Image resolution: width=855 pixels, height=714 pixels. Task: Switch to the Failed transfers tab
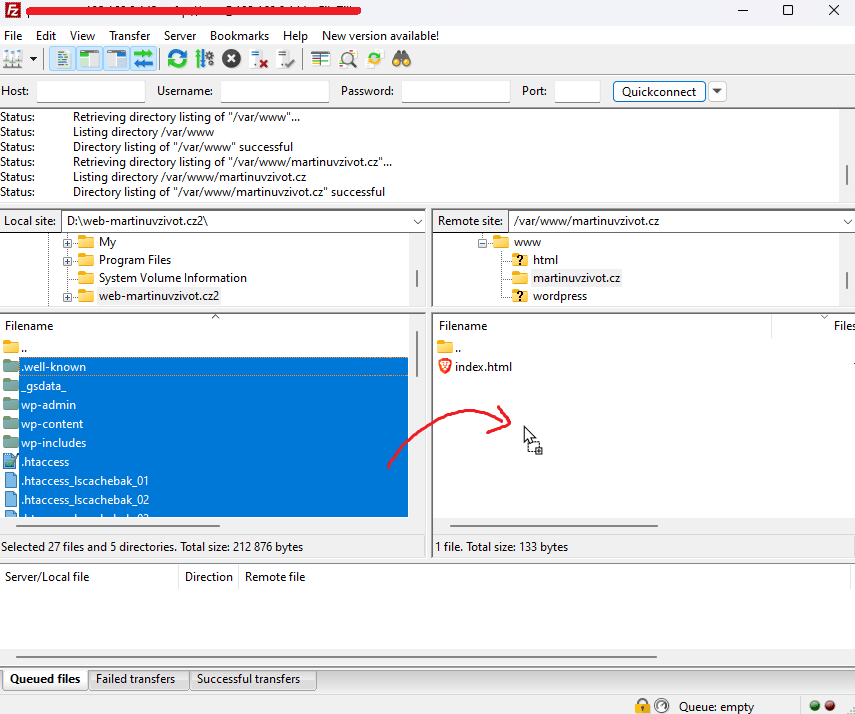point(135,679)
